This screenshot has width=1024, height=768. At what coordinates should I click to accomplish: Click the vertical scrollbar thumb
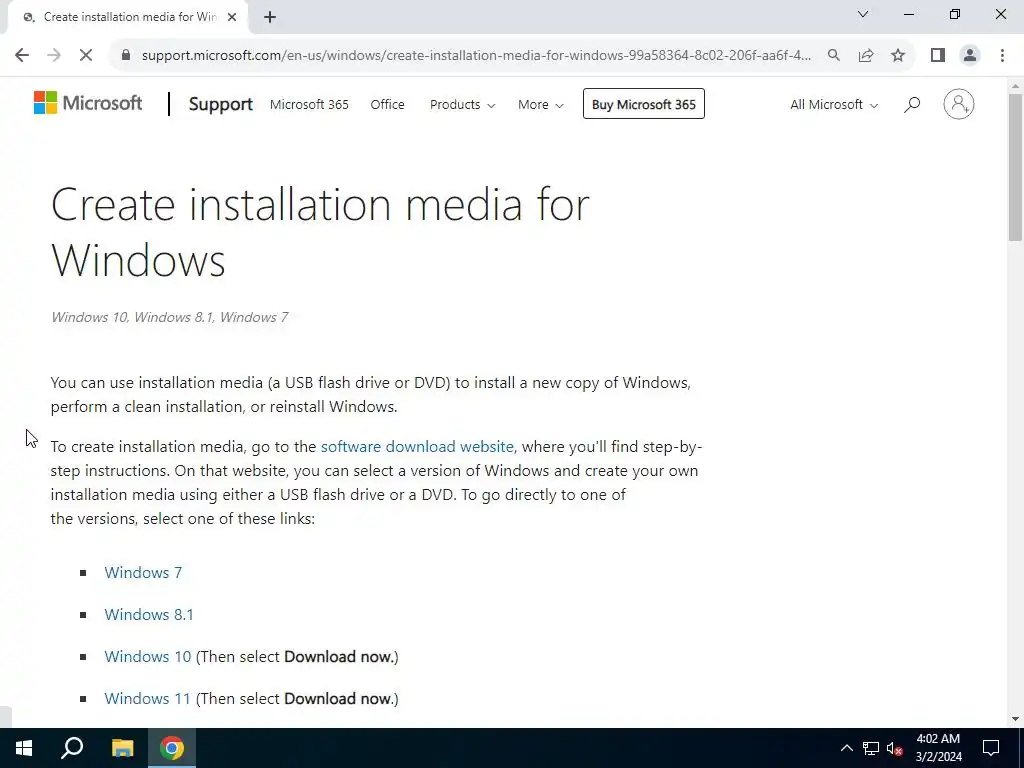tap(1015, 167)
